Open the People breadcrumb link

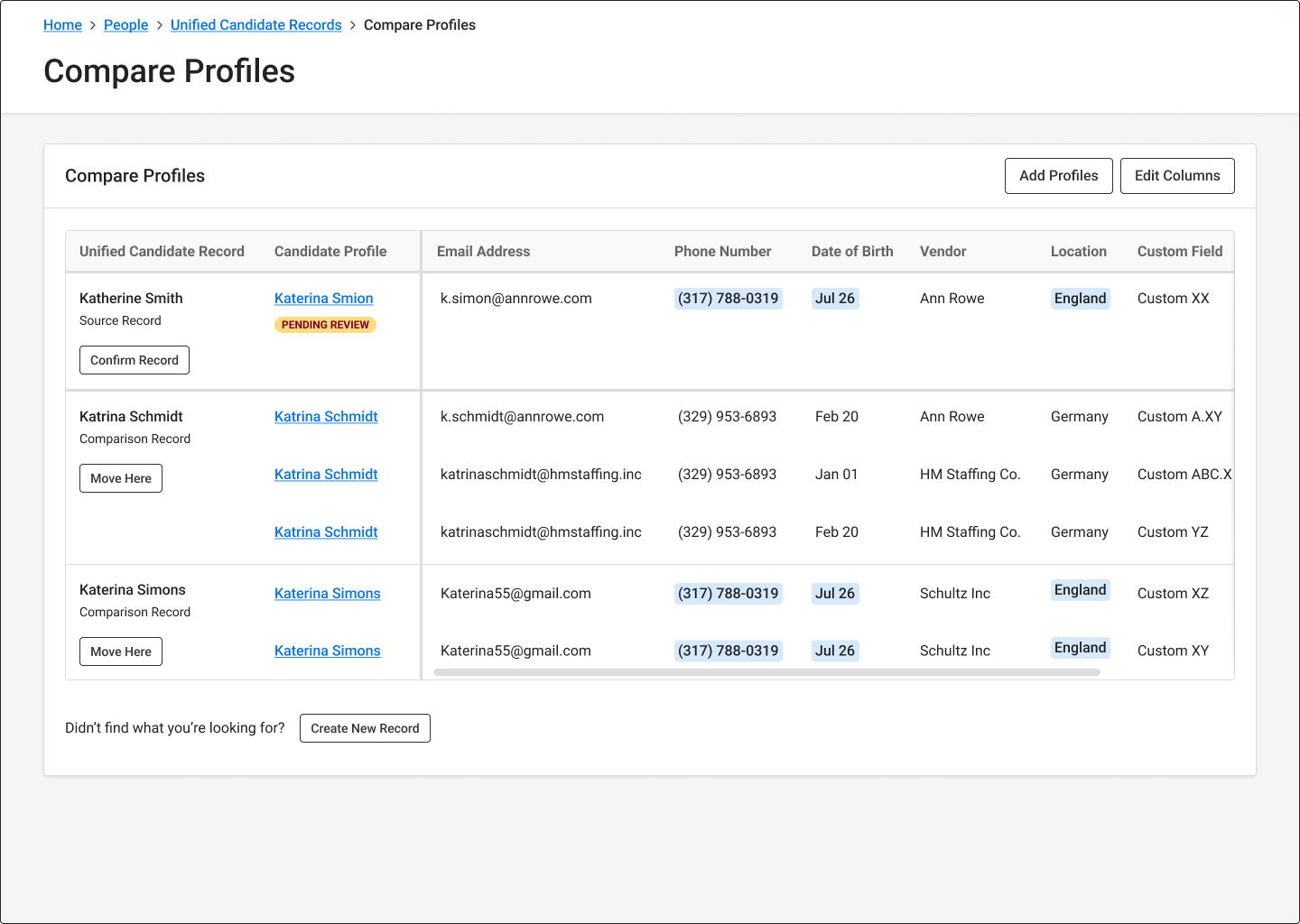coord(125,25)
